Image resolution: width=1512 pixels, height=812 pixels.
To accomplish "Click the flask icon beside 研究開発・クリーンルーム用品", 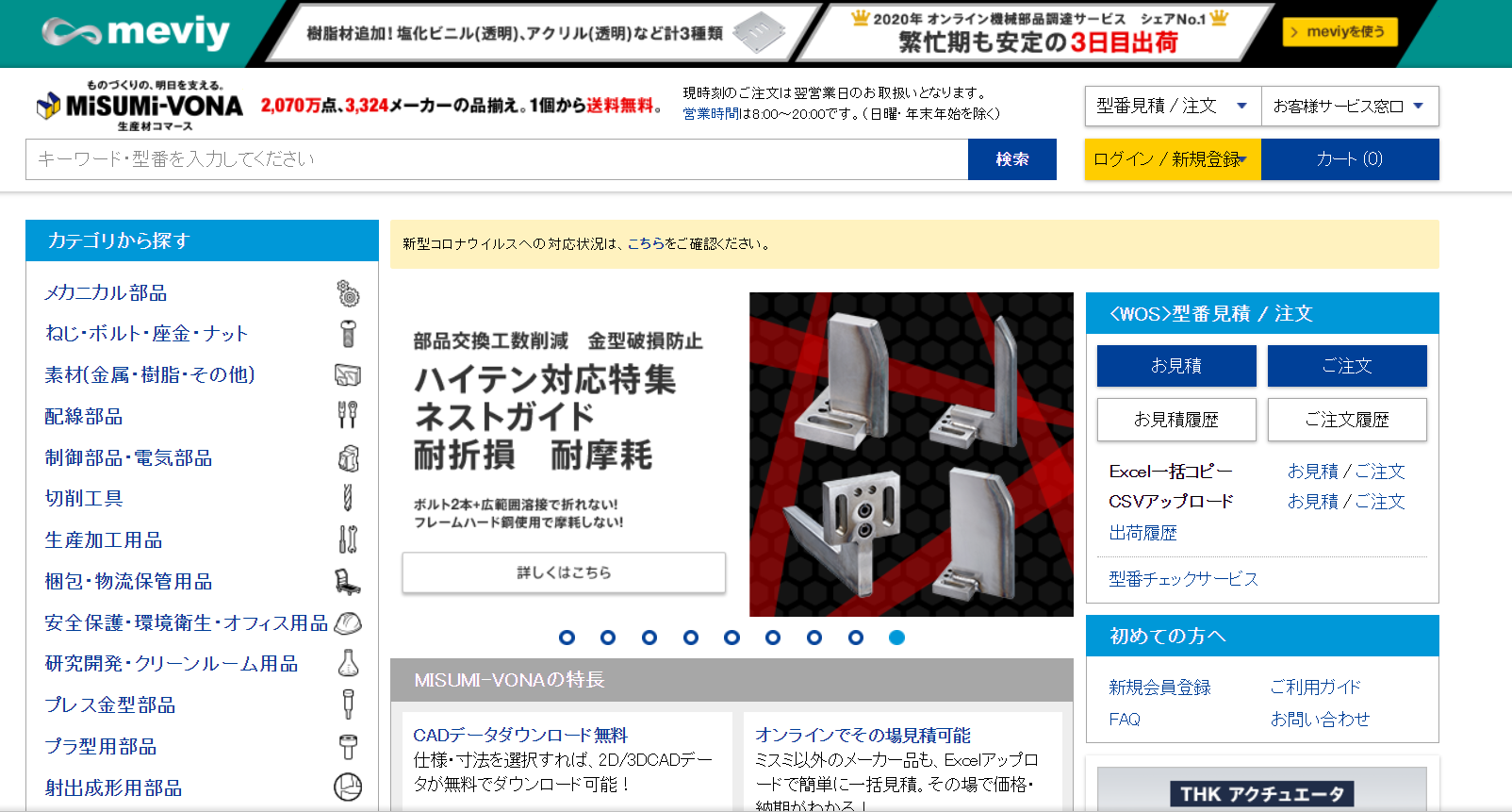I will (348, 664).
